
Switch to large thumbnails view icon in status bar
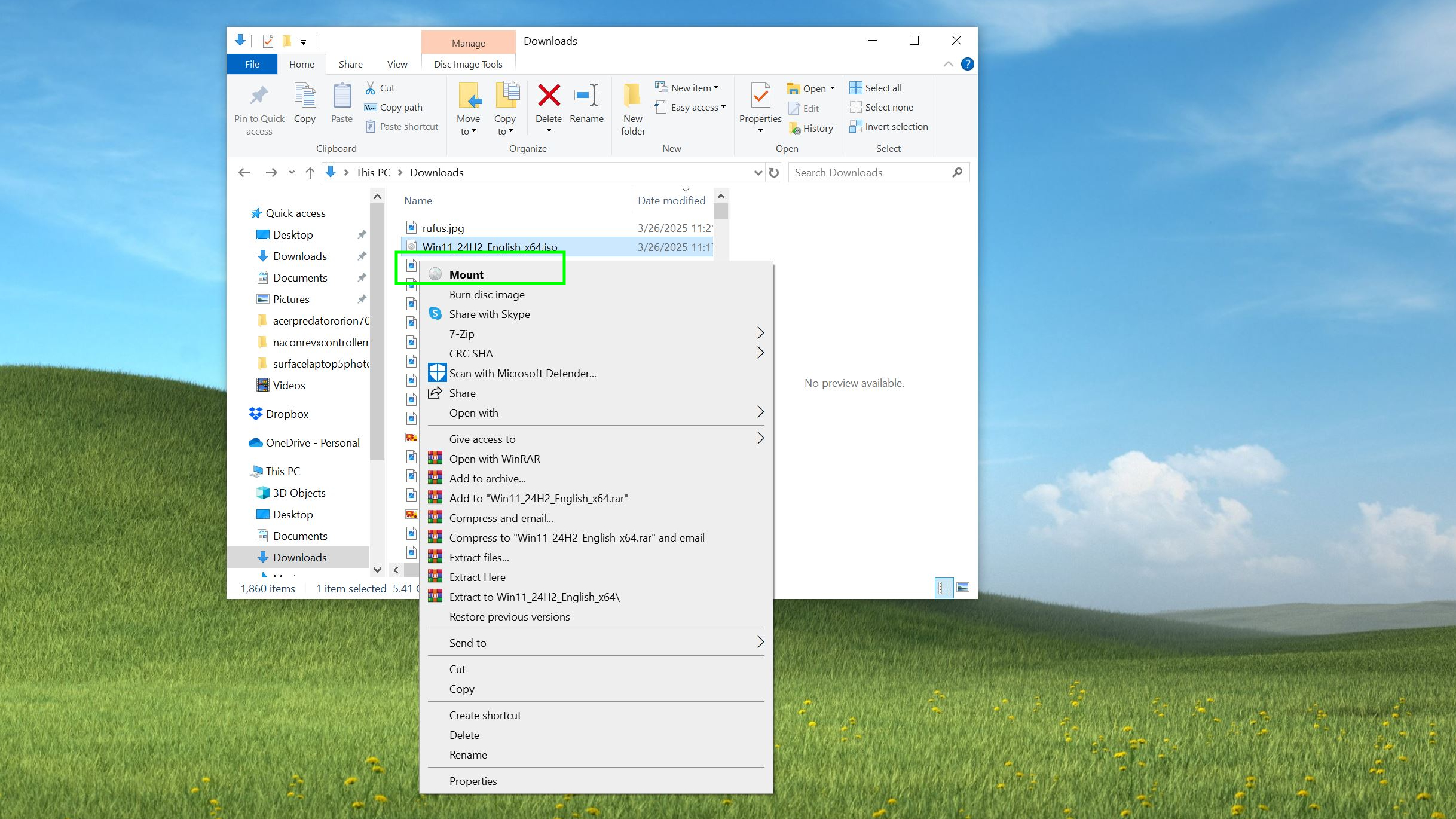[963, 588]
